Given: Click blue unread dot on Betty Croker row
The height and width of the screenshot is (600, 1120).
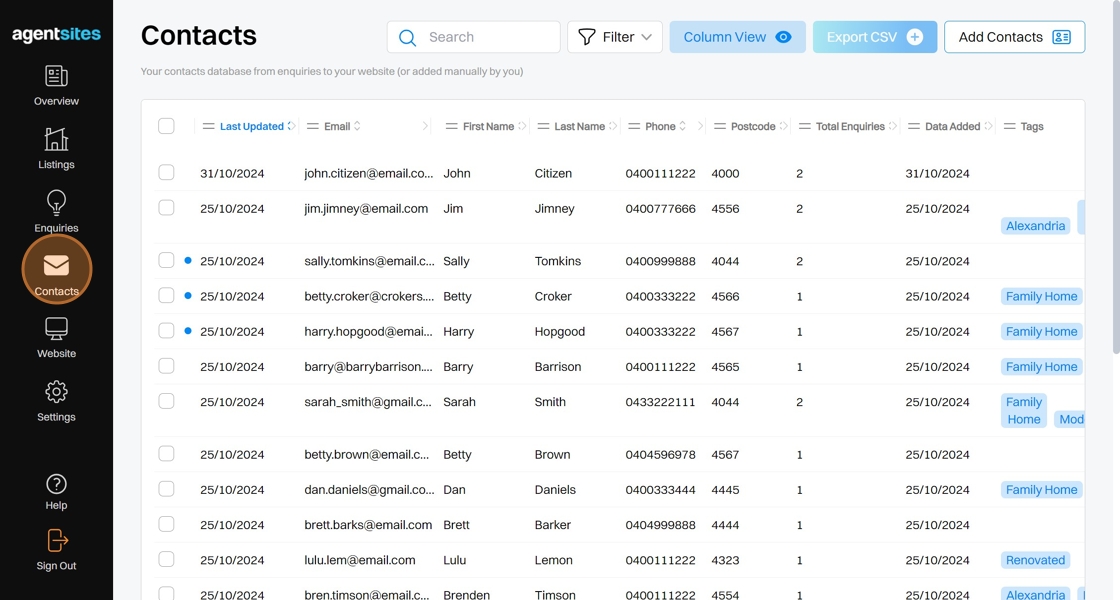Looking at the screenshot, I should click(x=188, y=296).
